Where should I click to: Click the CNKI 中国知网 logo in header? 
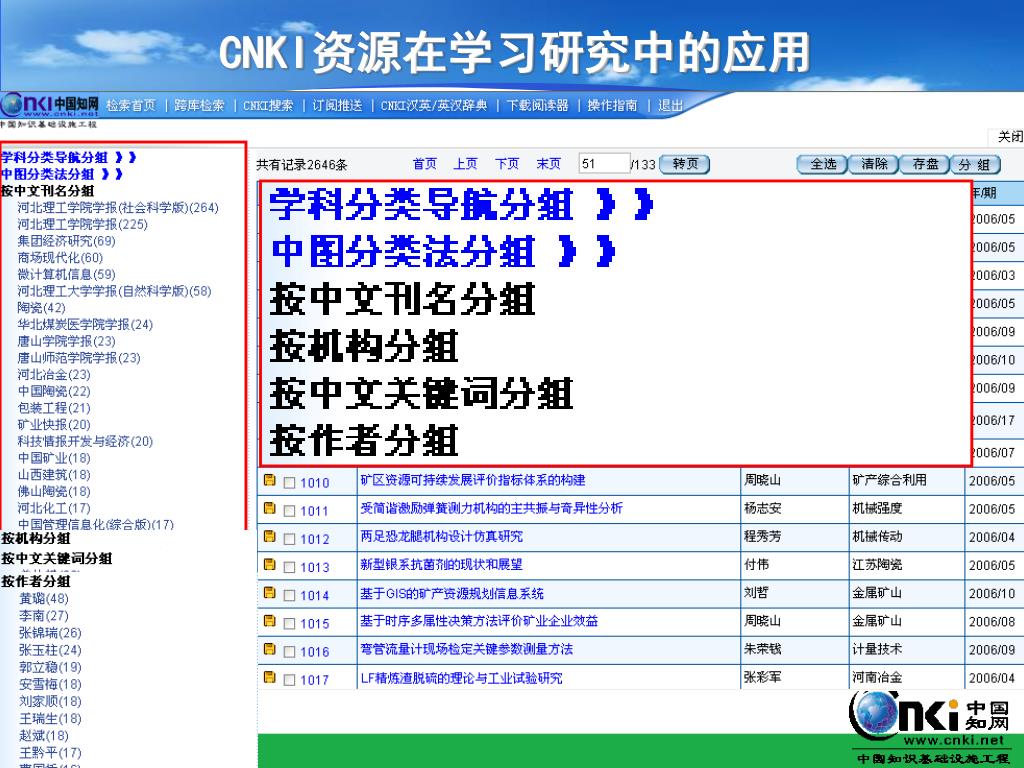tap(50, 104)
